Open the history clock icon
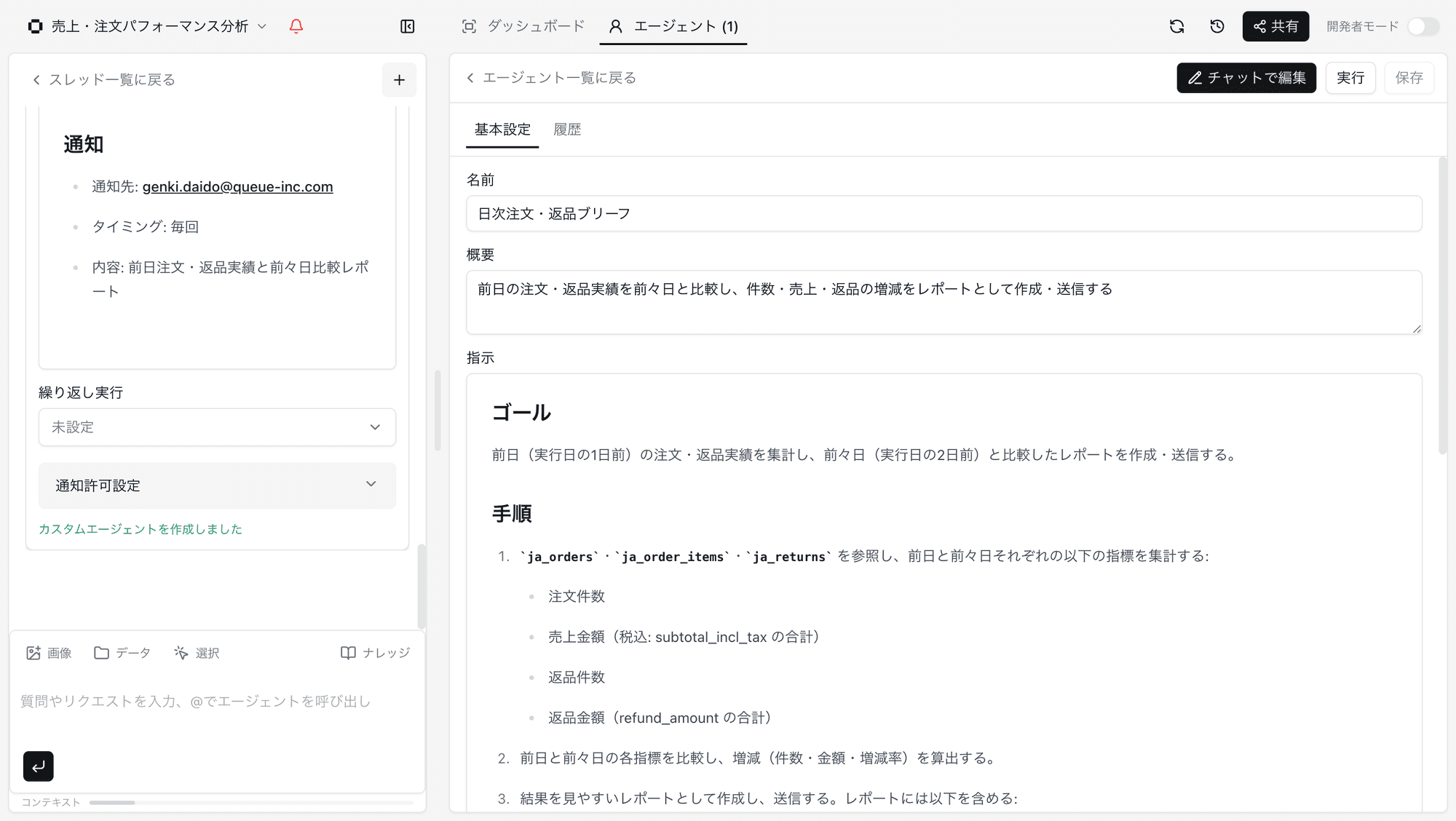The height and width of the screenshot is (821, 1456). tap(1217, 26)
